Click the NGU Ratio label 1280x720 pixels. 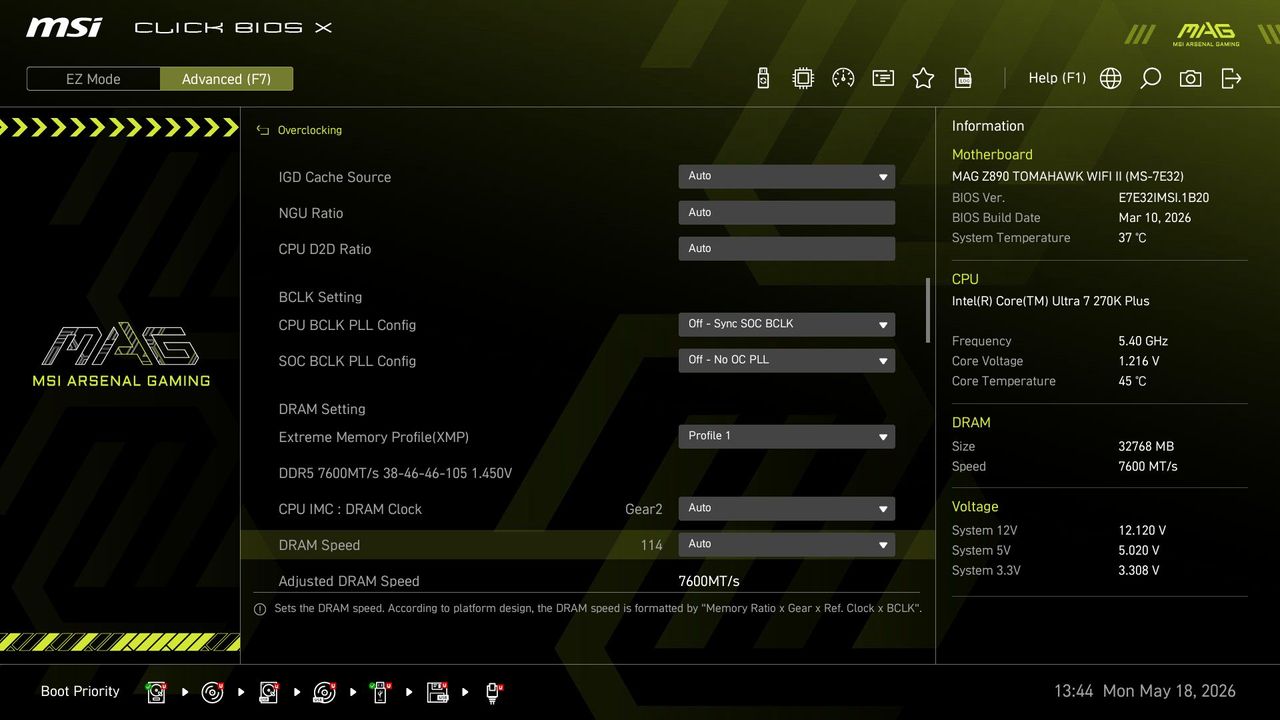(310, 213)
